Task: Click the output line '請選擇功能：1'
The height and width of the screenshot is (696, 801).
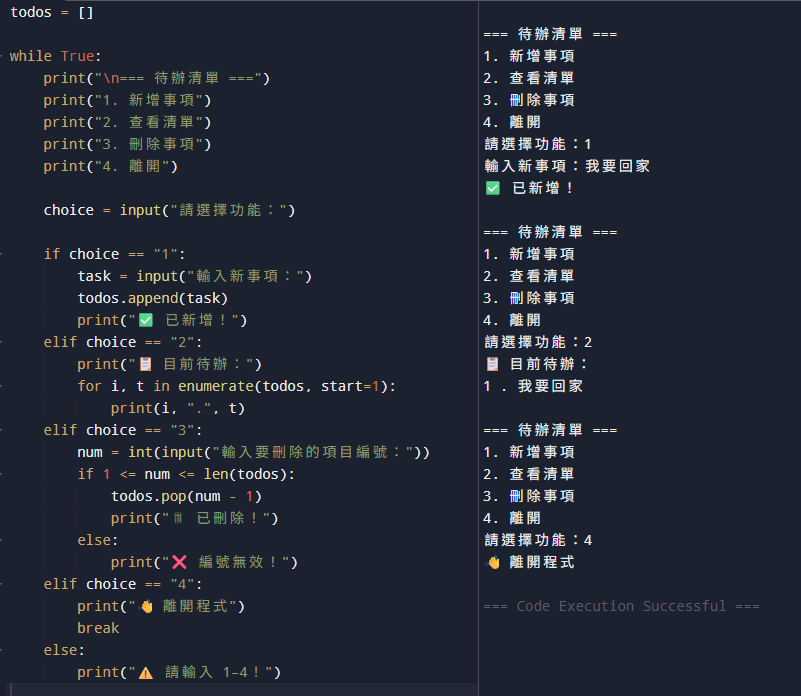Action: [x=538, y=144]
